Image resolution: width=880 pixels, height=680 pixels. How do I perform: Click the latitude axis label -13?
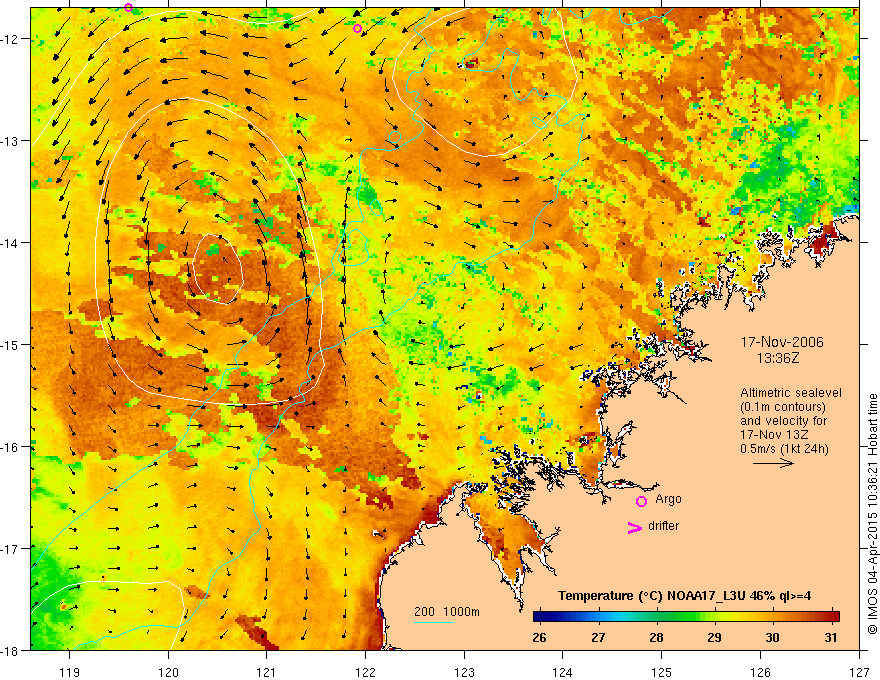(x=11, y=141)
